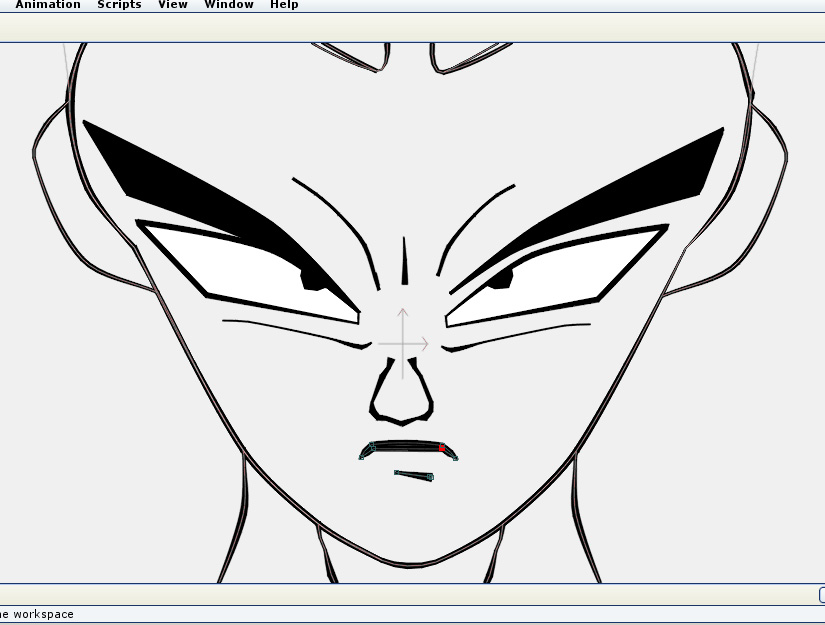Image resolution: width=825 pixels, height=625 pixels.
Task: Click the 'workspace' status bar text
Action: (x=43, y=614)
